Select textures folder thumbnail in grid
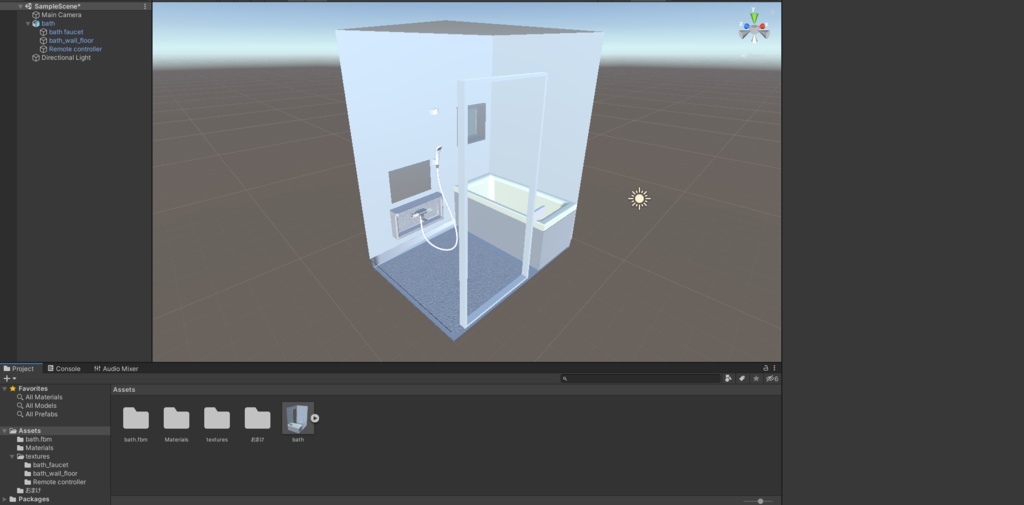The image size is (1024, 505). pos(217,418)
